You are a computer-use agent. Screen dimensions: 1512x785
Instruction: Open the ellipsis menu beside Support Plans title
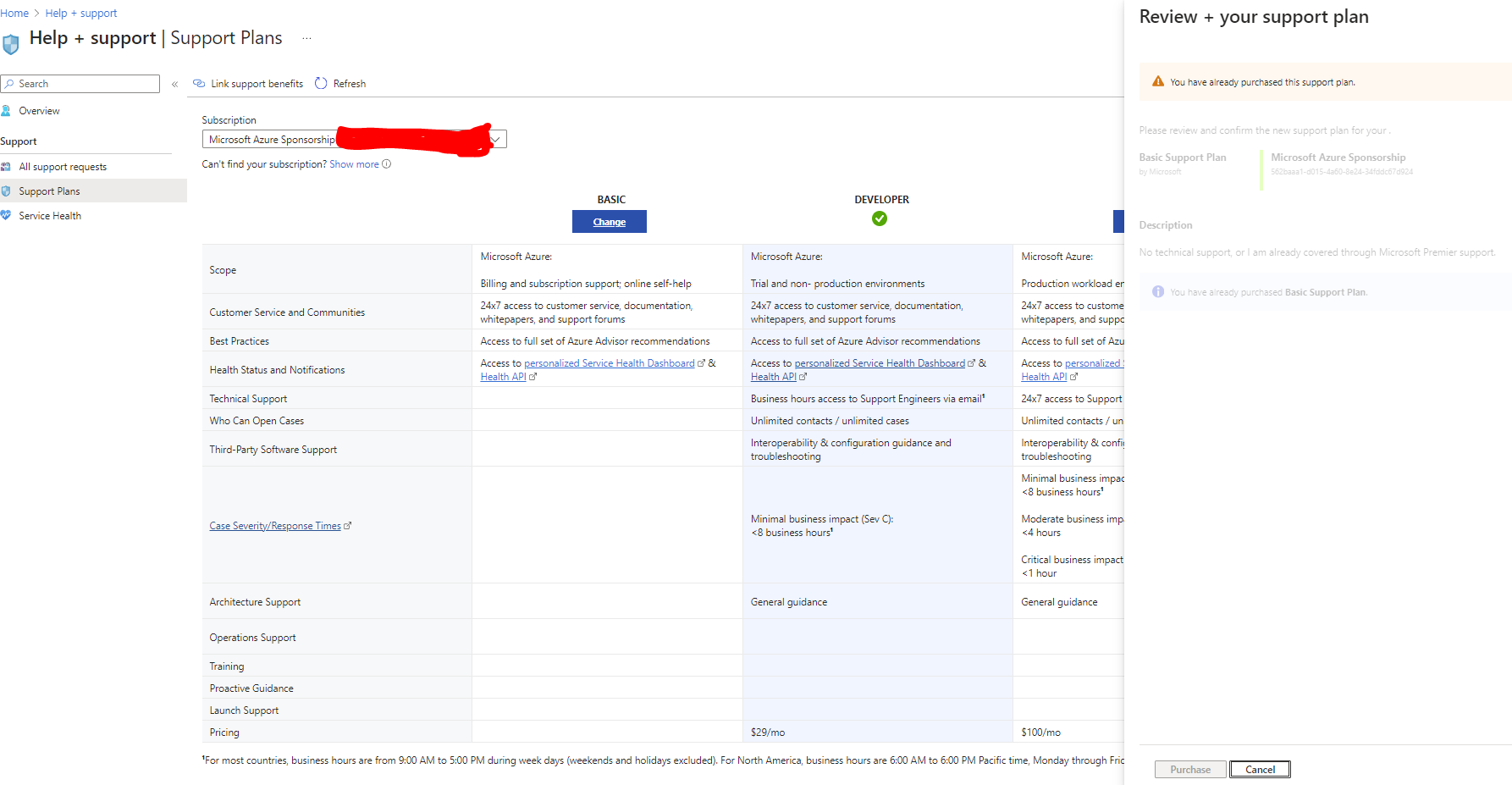pyautogui.click(x=306, y=38)
